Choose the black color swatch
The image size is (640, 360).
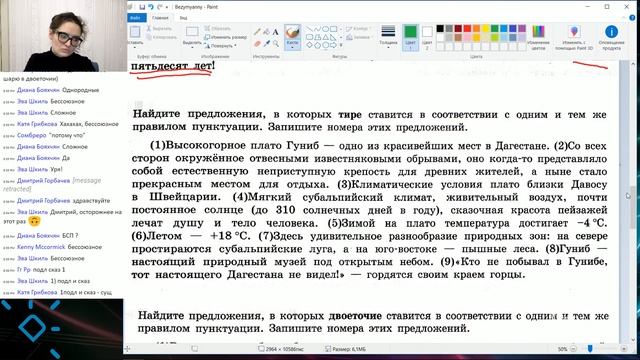[x=440, y=29]
